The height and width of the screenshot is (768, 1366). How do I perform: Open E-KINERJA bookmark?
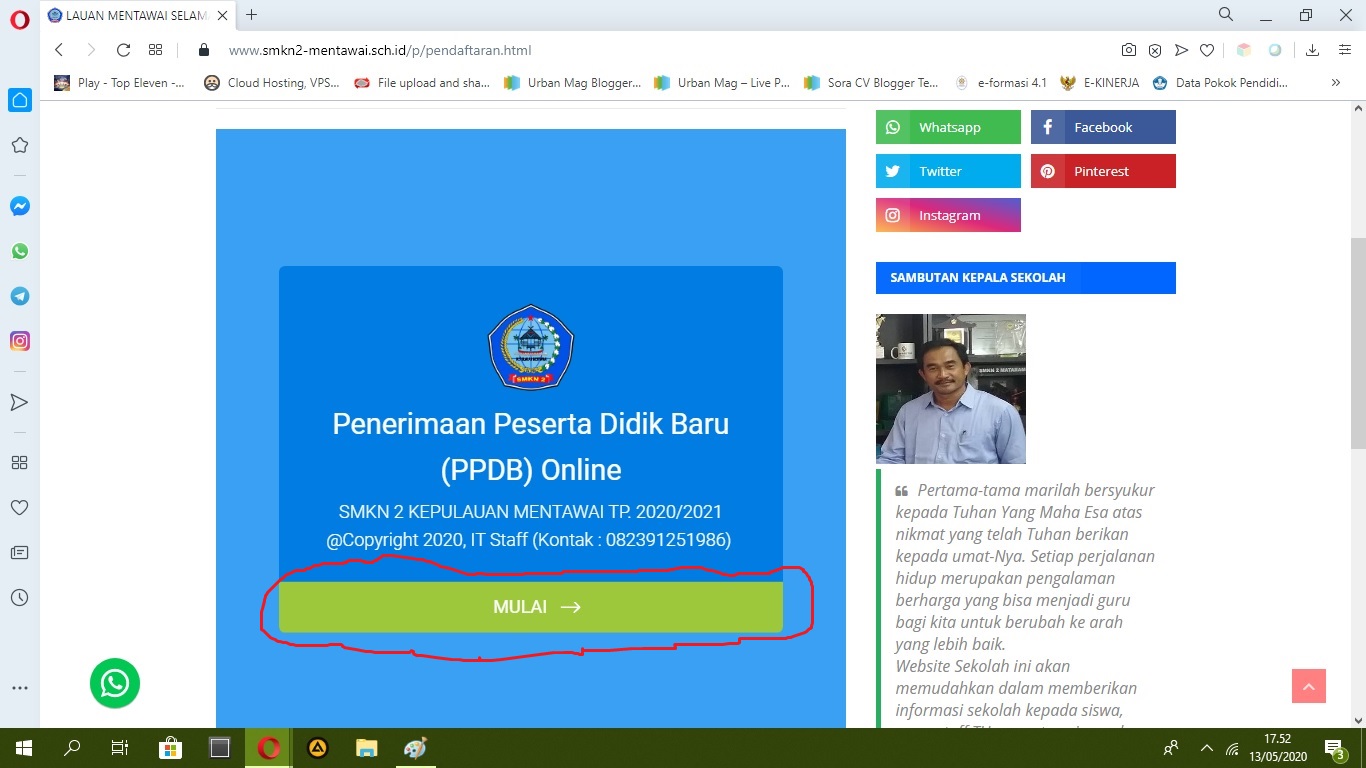pos(1100,83)
